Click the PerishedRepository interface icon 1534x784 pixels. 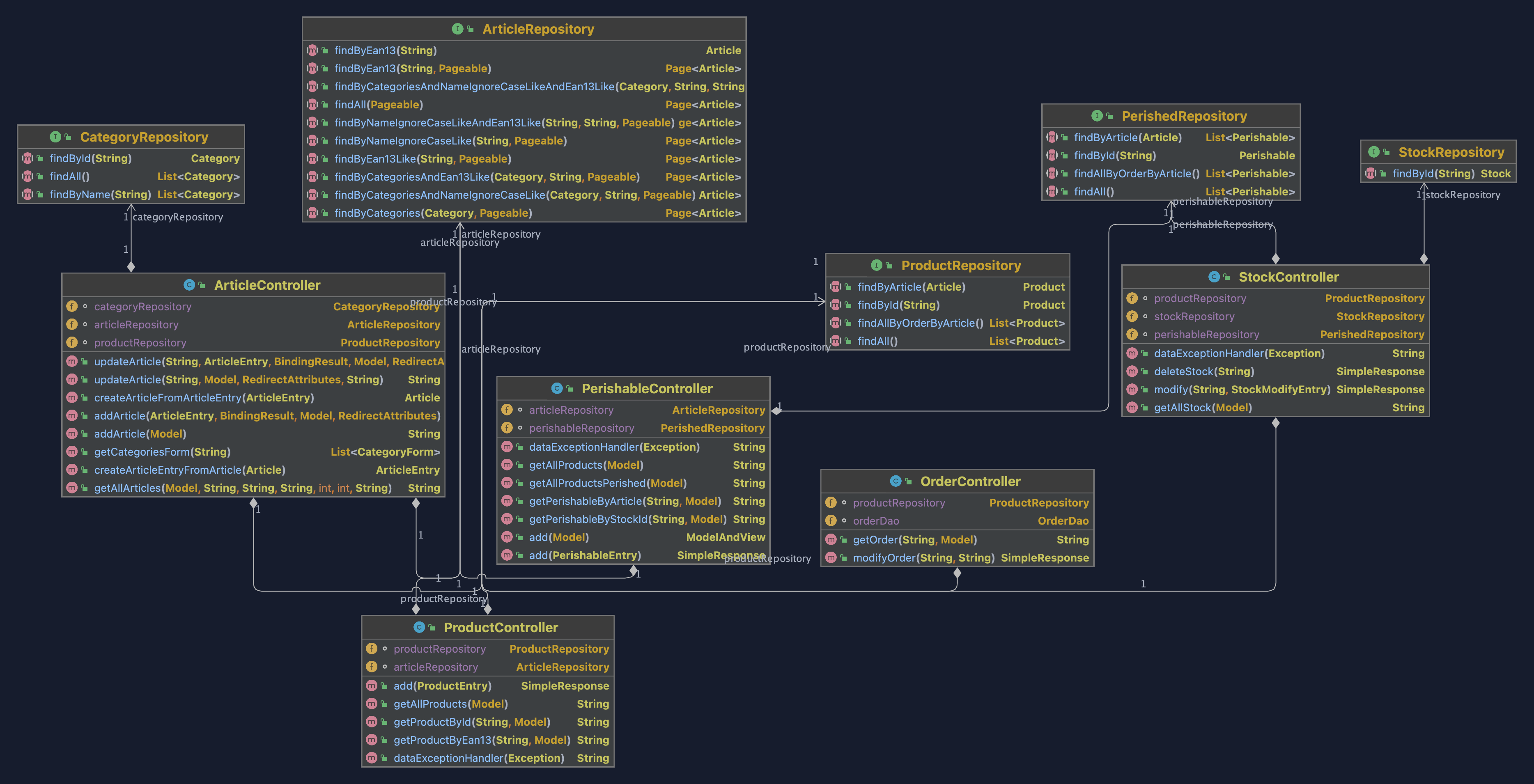1097,116
